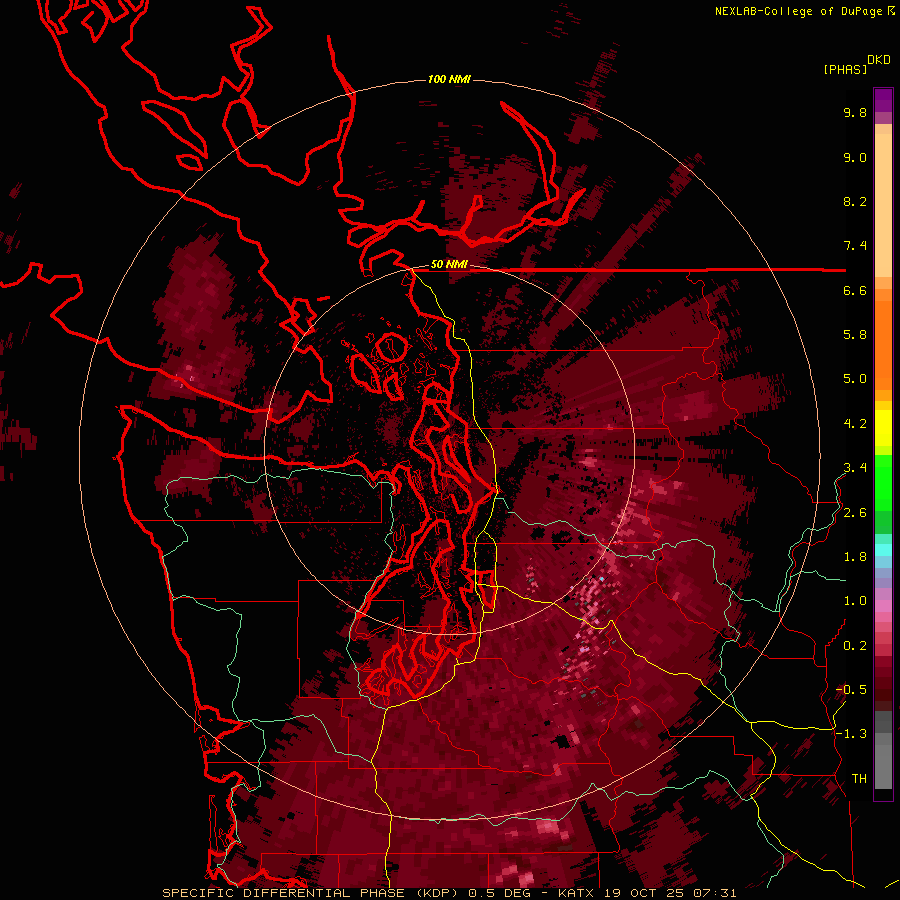The height and width of the screenshot is (900, 900).
Task: Click the 8.2 value on color scale
Action: [855, 201]
